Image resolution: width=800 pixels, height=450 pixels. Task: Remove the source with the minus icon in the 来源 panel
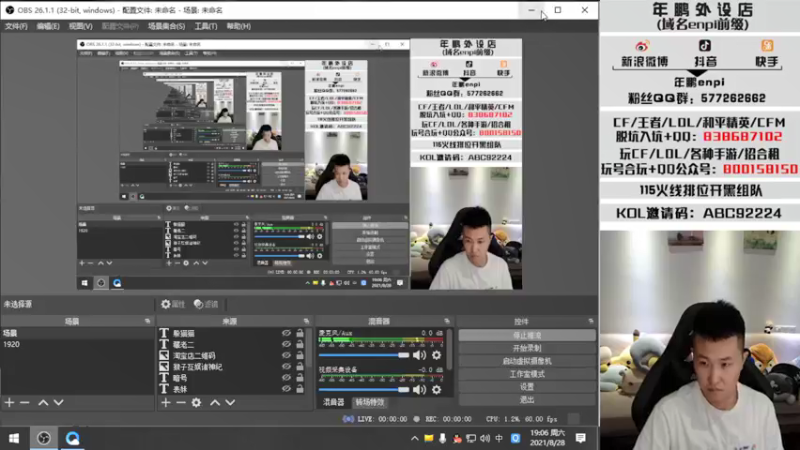coord(181,403)
